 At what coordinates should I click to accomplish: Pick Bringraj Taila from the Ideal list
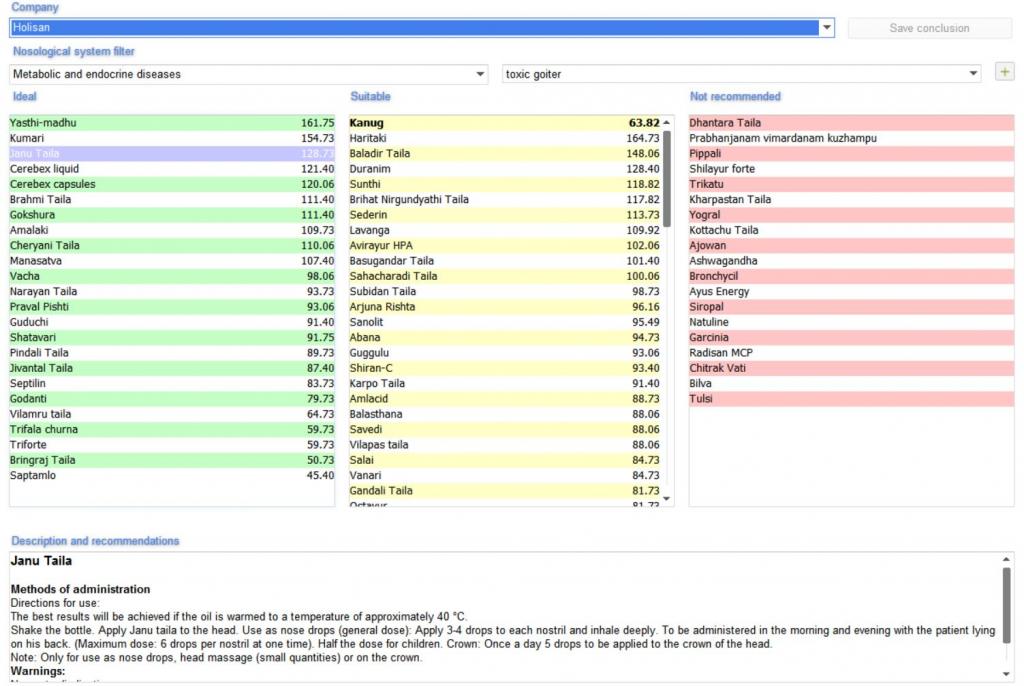(x=172, y=460)
